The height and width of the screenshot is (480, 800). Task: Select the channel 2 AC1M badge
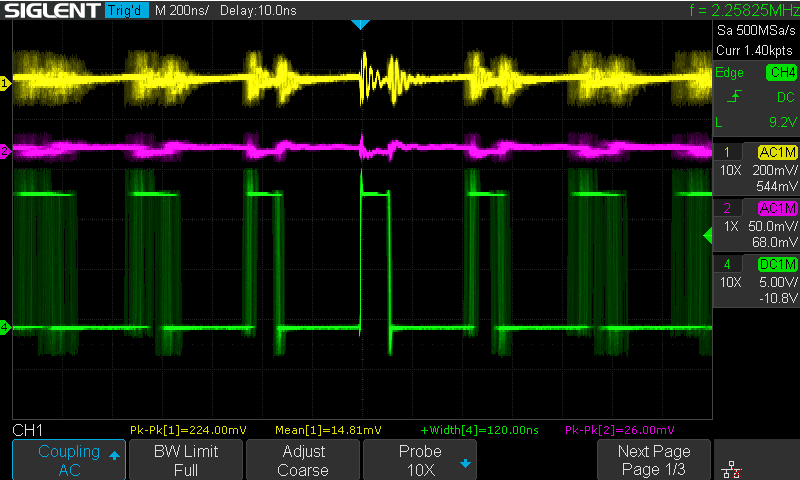click(778, 208)
